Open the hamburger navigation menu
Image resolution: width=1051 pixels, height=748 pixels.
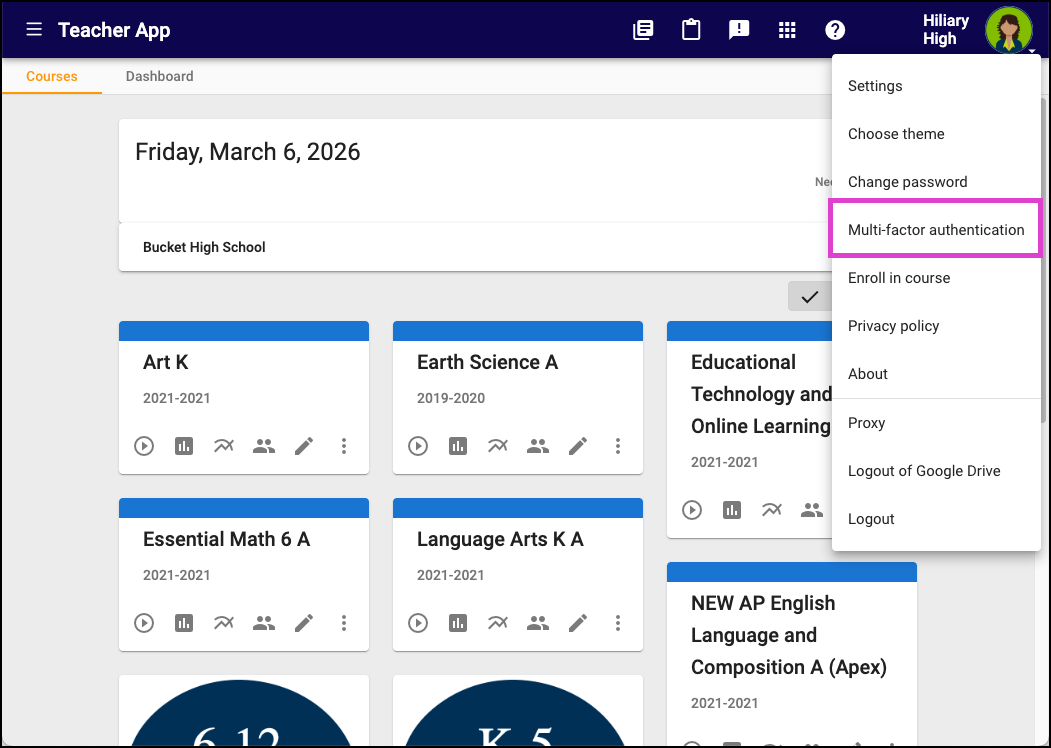(34, 29)
